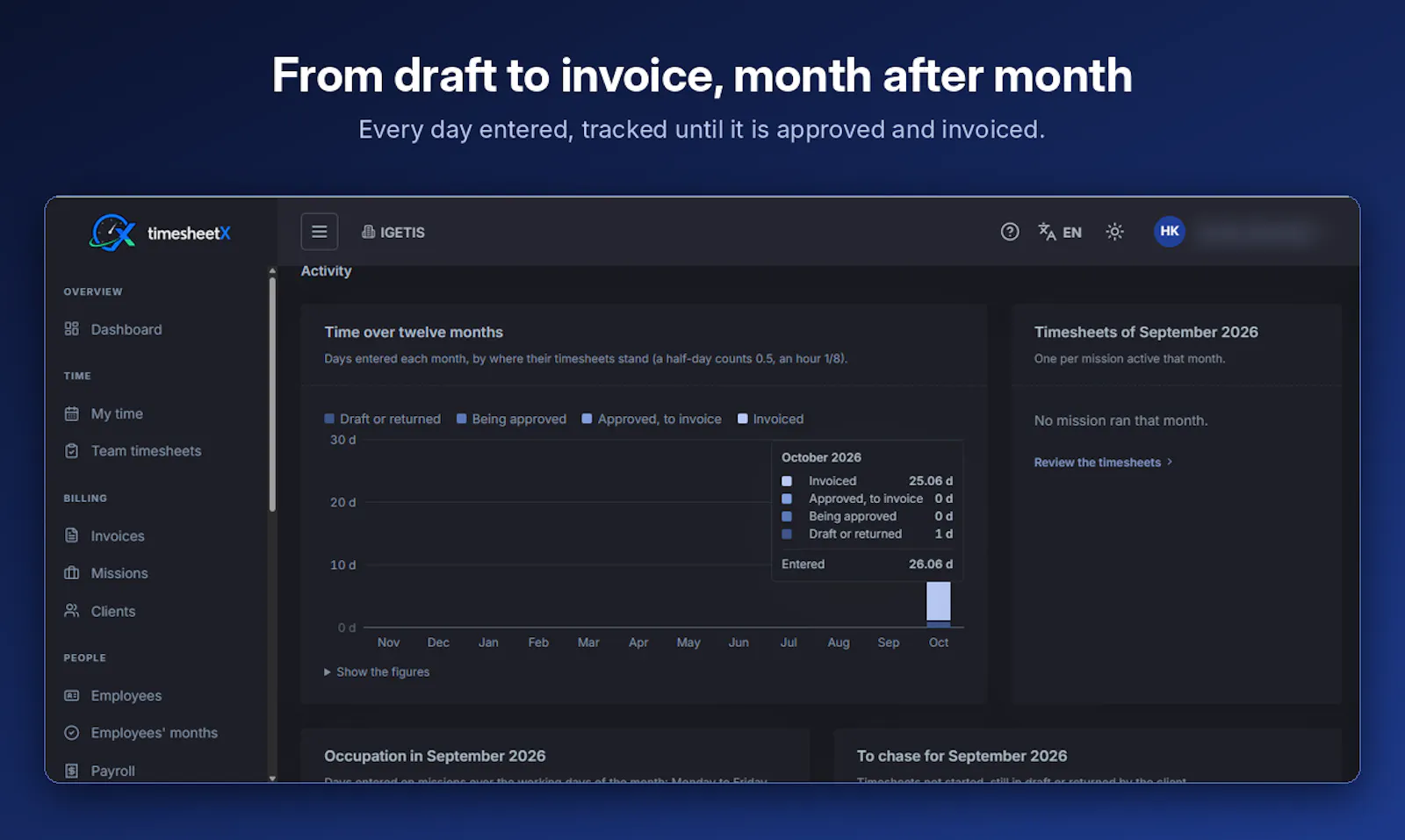This screenshot has width=1405, height=840.
Task: Toggle Approved, to invoice legend series
Action: point(652,419)
